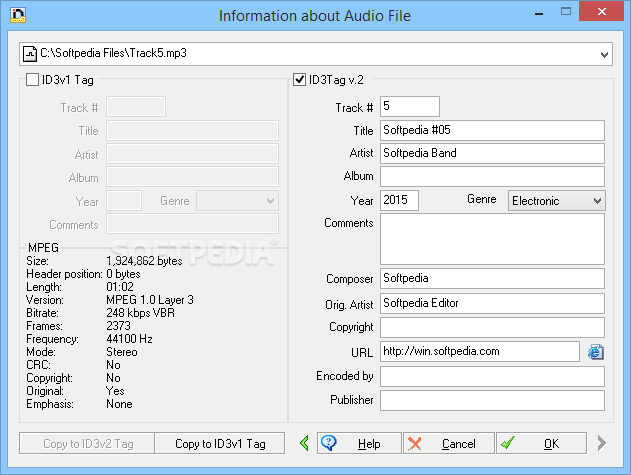Click the ID3v1 Artist field
This screenshot has width=631, height=475.
(192, 154)
